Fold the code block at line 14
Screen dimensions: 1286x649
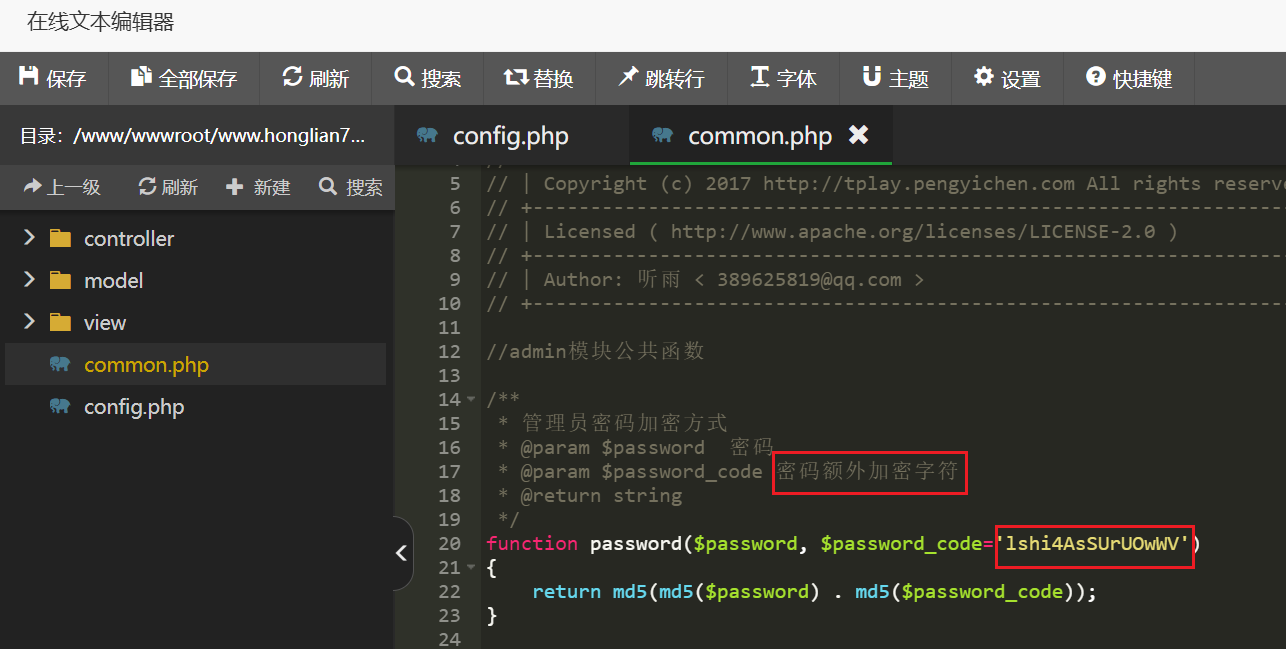[472, 400]
